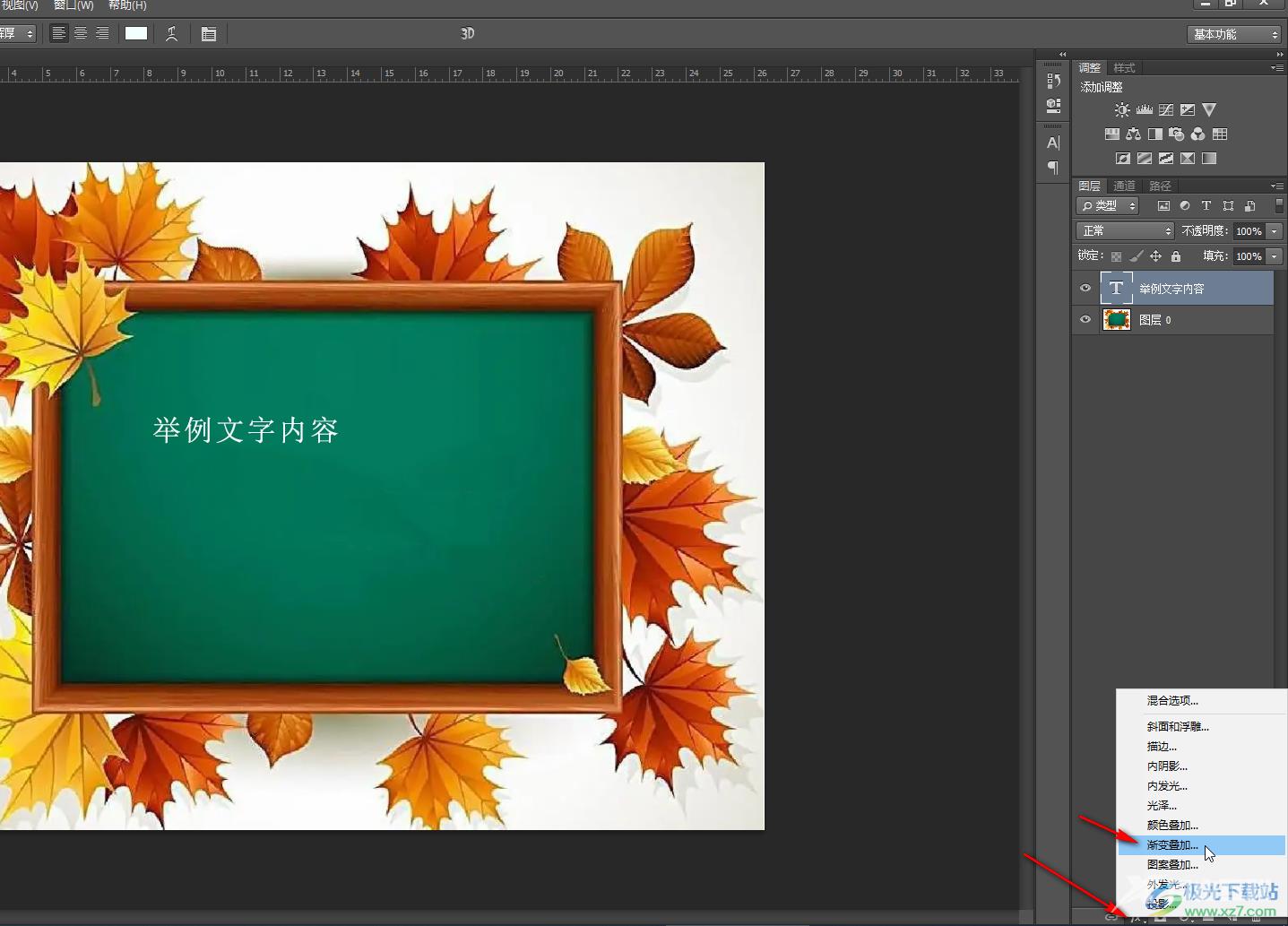The width and height of the screenshot is (1288, 926).
Task: Turn layer filtering switch on or off
Action: tap(1279, 206)
